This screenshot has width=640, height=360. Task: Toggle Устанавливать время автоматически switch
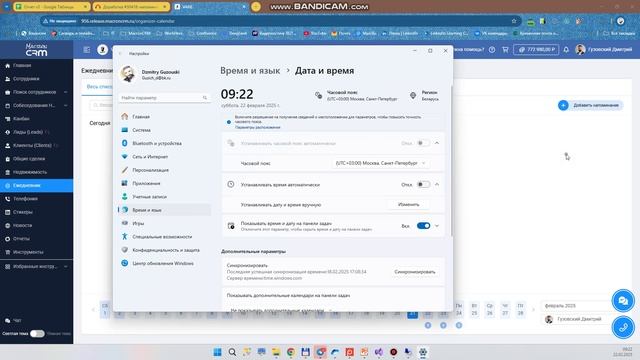pos(423,184)
